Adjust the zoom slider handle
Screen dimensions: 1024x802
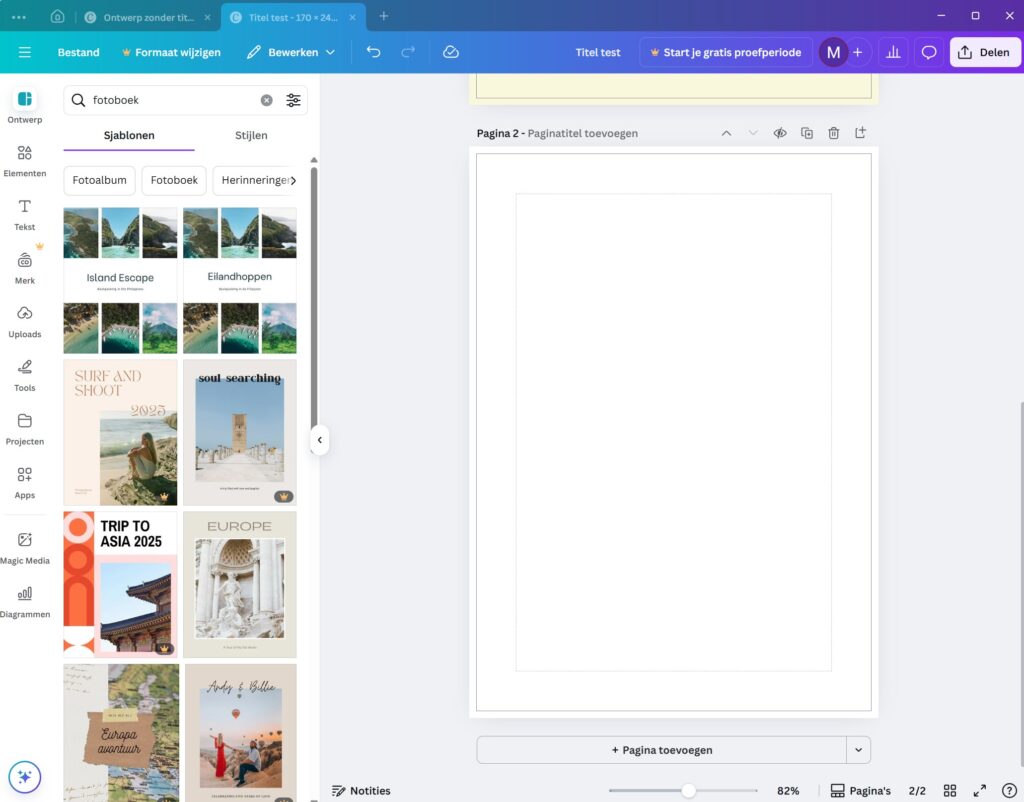pyautogui.click(x=688, y=791)
